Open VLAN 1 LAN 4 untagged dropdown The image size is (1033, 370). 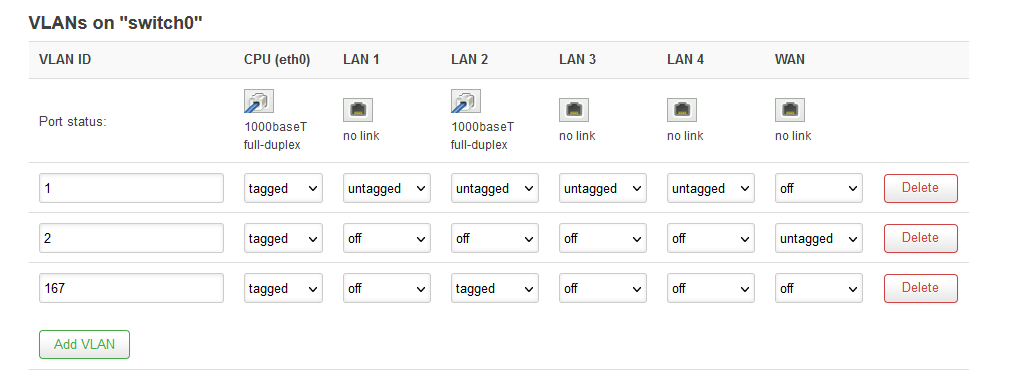pos(711,188)
